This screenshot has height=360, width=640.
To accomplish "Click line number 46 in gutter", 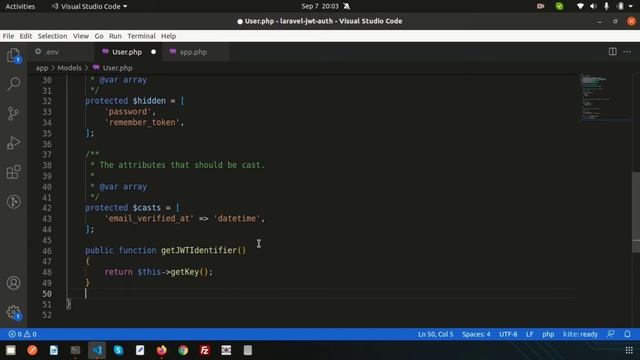I will 47,251.
